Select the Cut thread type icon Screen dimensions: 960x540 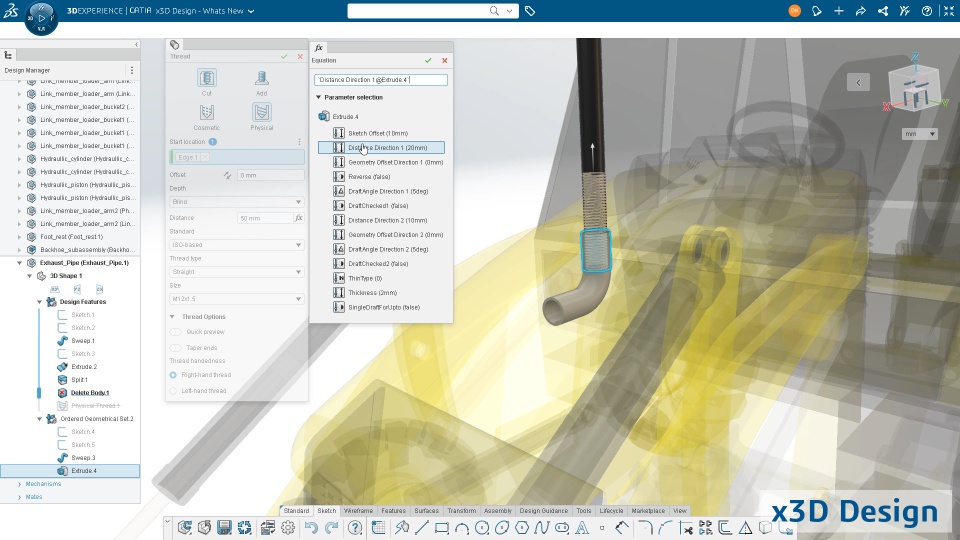(x=207, y=78)
